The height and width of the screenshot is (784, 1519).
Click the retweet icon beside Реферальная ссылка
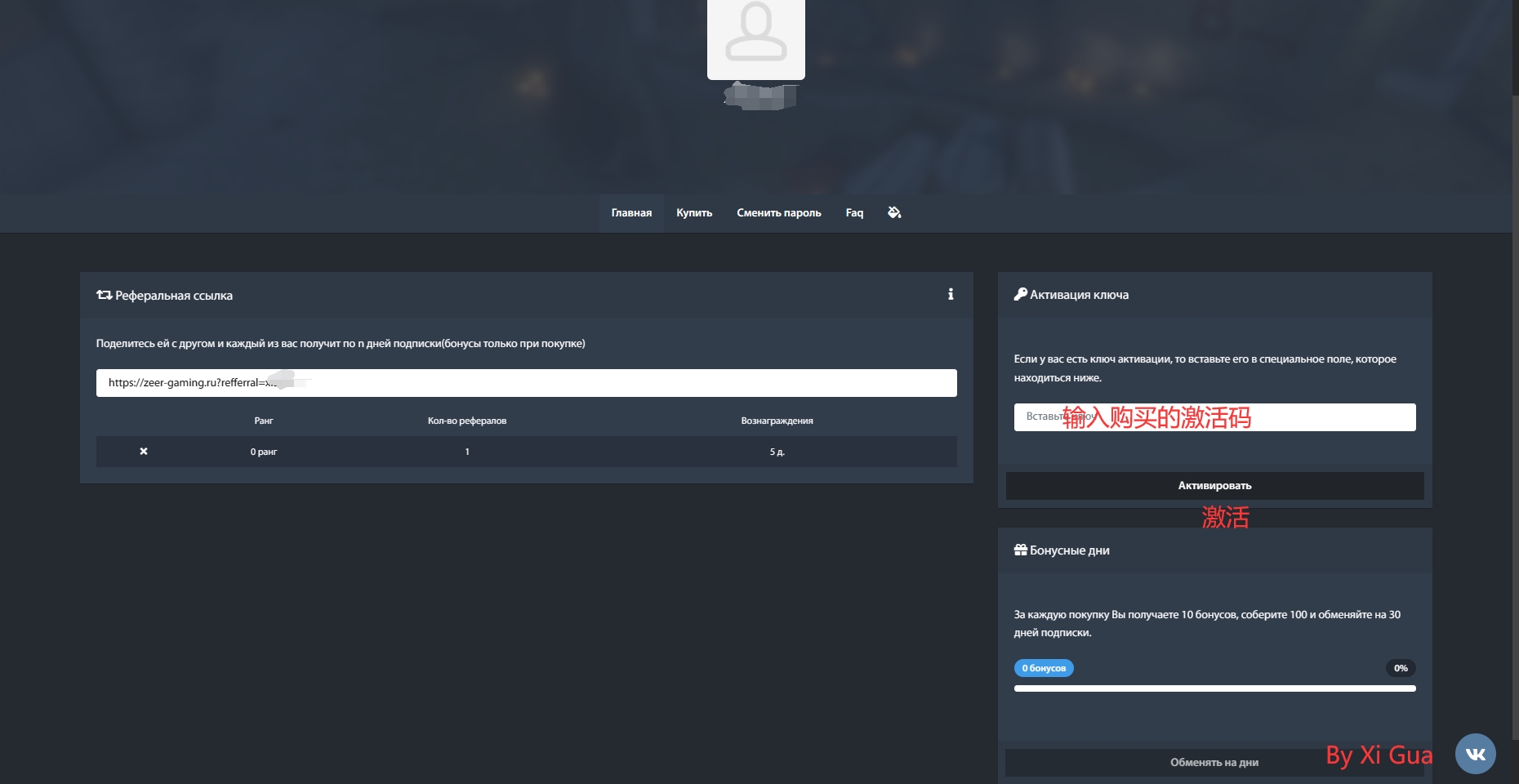[104, 296]
